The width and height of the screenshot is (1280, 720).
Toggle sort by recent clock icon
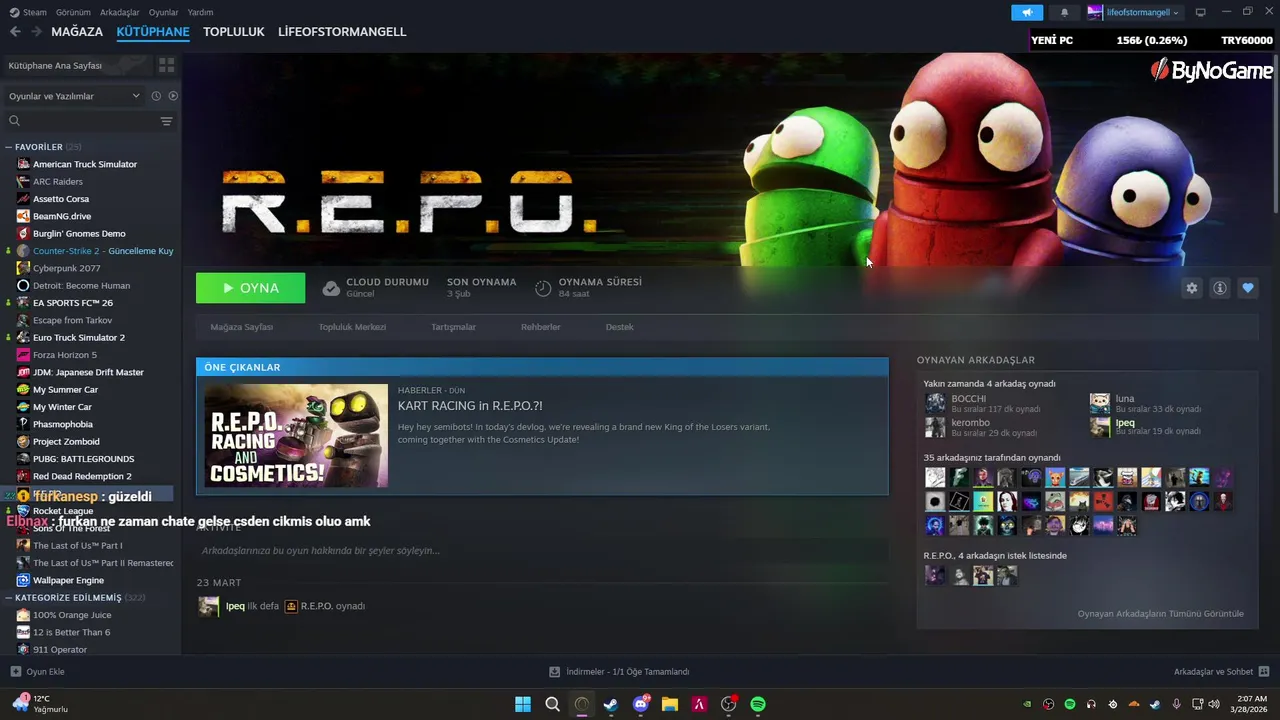coord(156,96)
